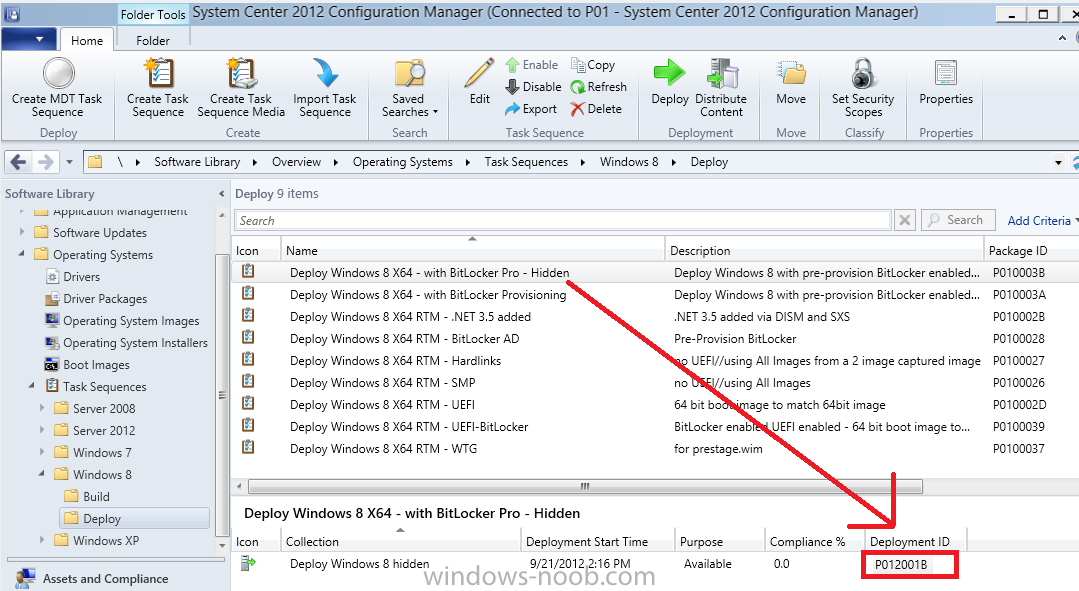Viewport: 1079px width, 591px height.
Task: Open Saved Searches dropdown
Action: click(409, 89)
